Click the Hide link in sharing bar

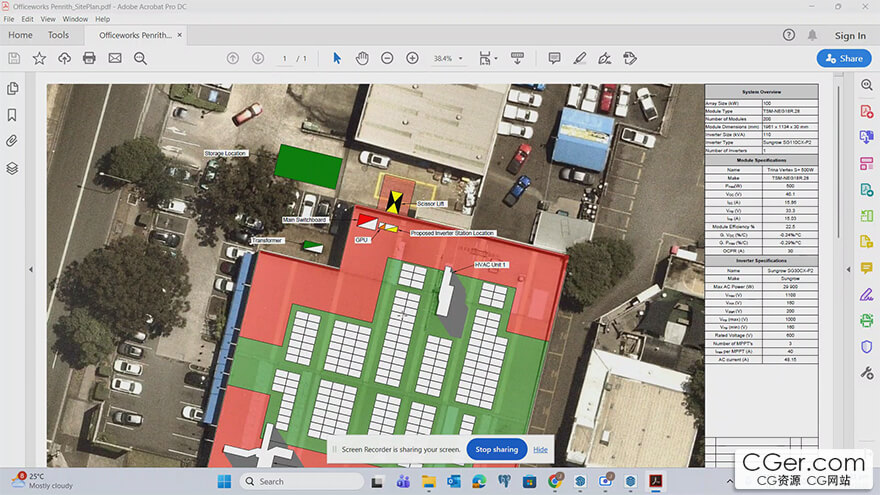(540, 449)
